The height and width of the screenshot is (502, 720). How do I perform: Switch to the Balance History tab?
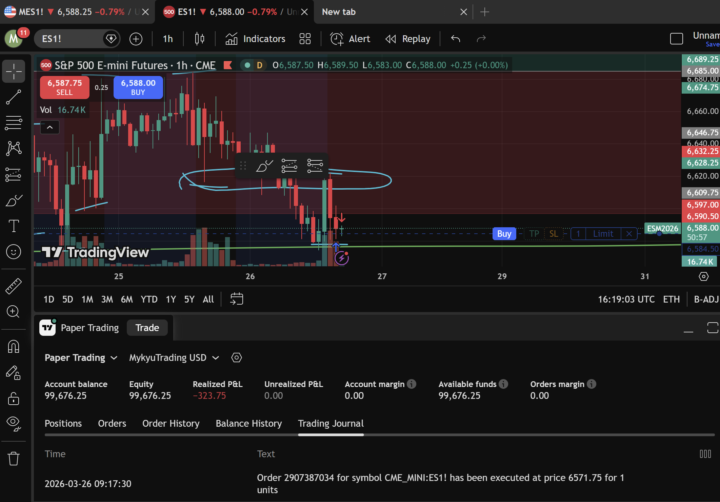(x=248, y=423)
